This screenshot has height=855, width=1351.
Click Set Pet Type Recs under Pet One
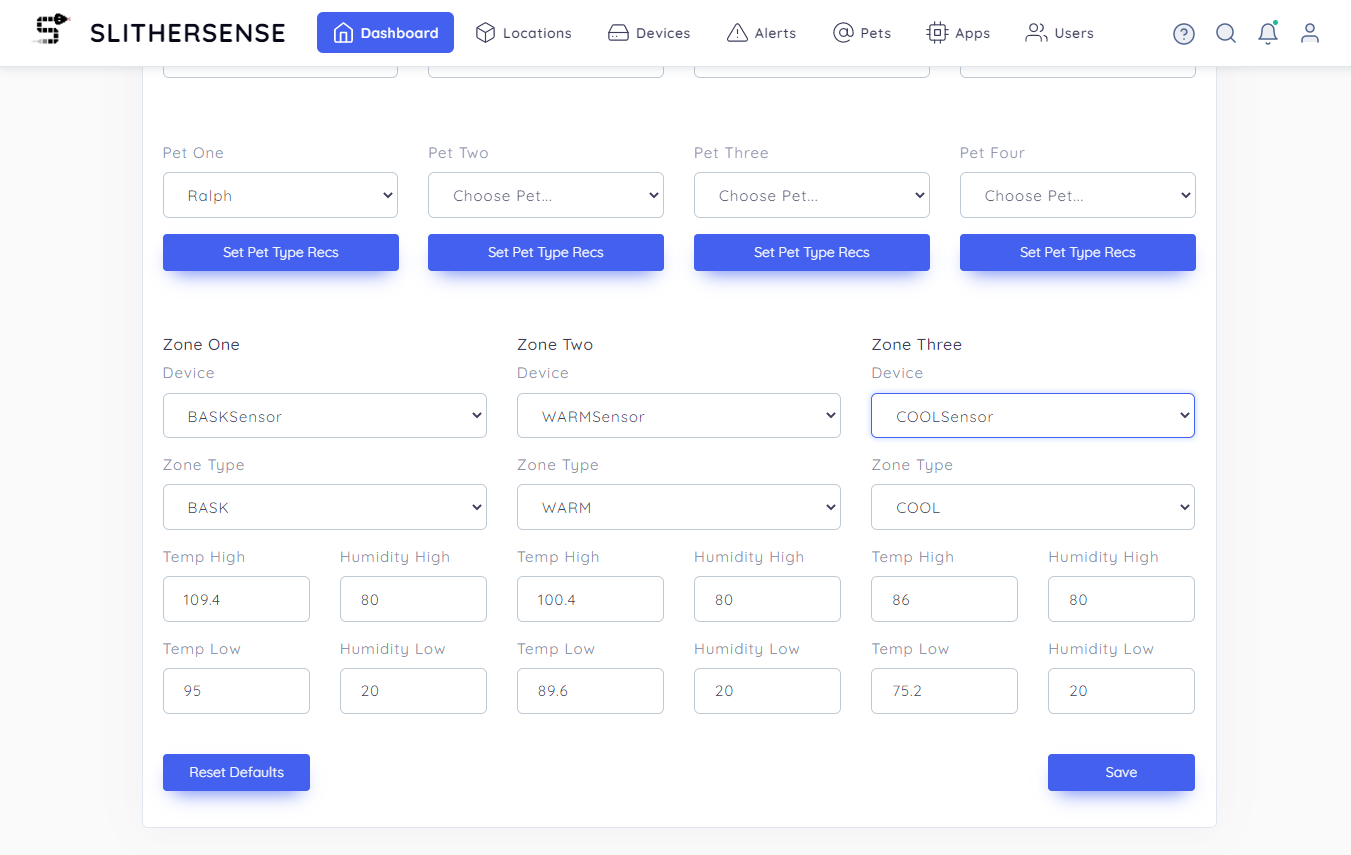pos(281,252)
